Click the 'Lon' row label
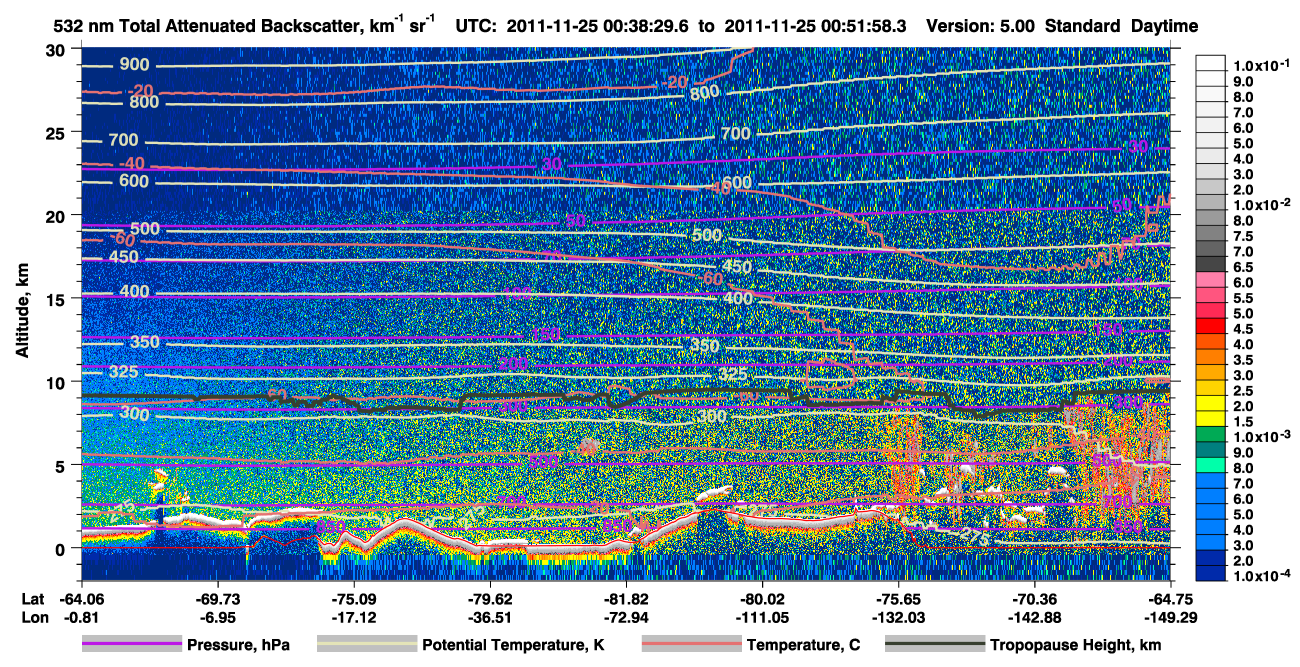Viewport: 1300px width, 667px height. (x=35, y=616)
